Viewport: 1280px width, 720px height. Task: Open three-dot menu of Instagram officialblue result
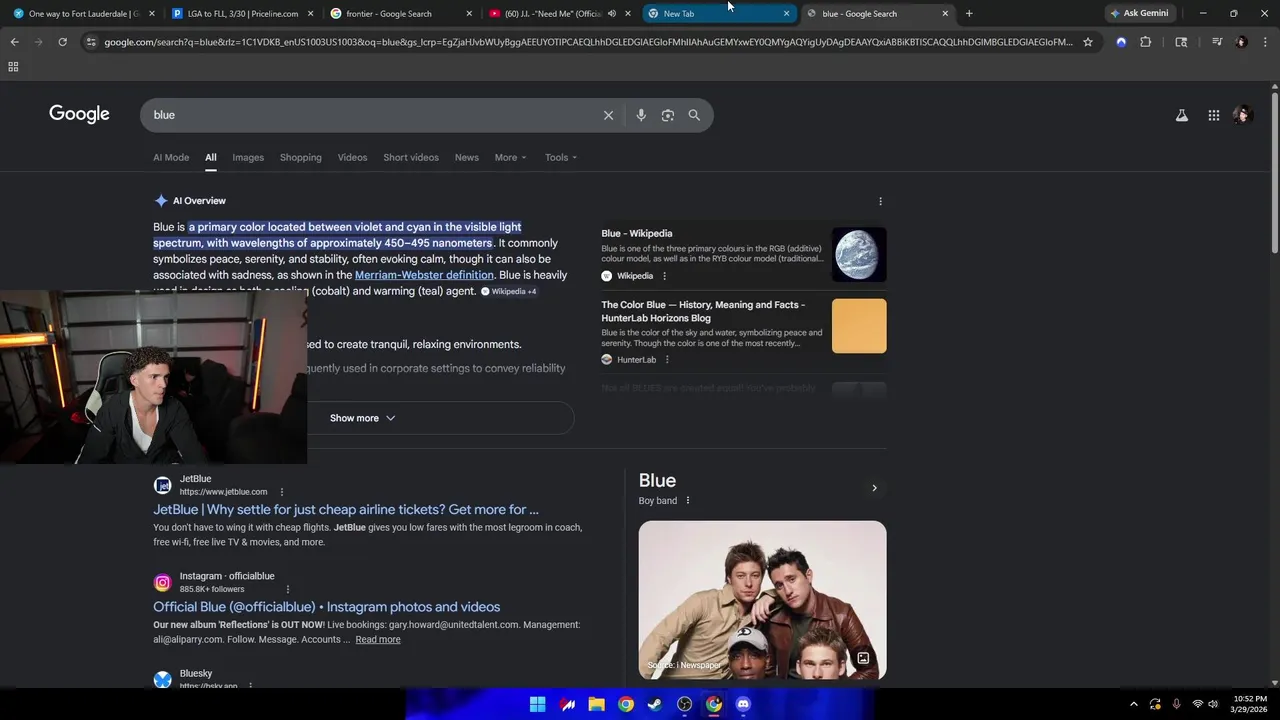pos(288,589)
